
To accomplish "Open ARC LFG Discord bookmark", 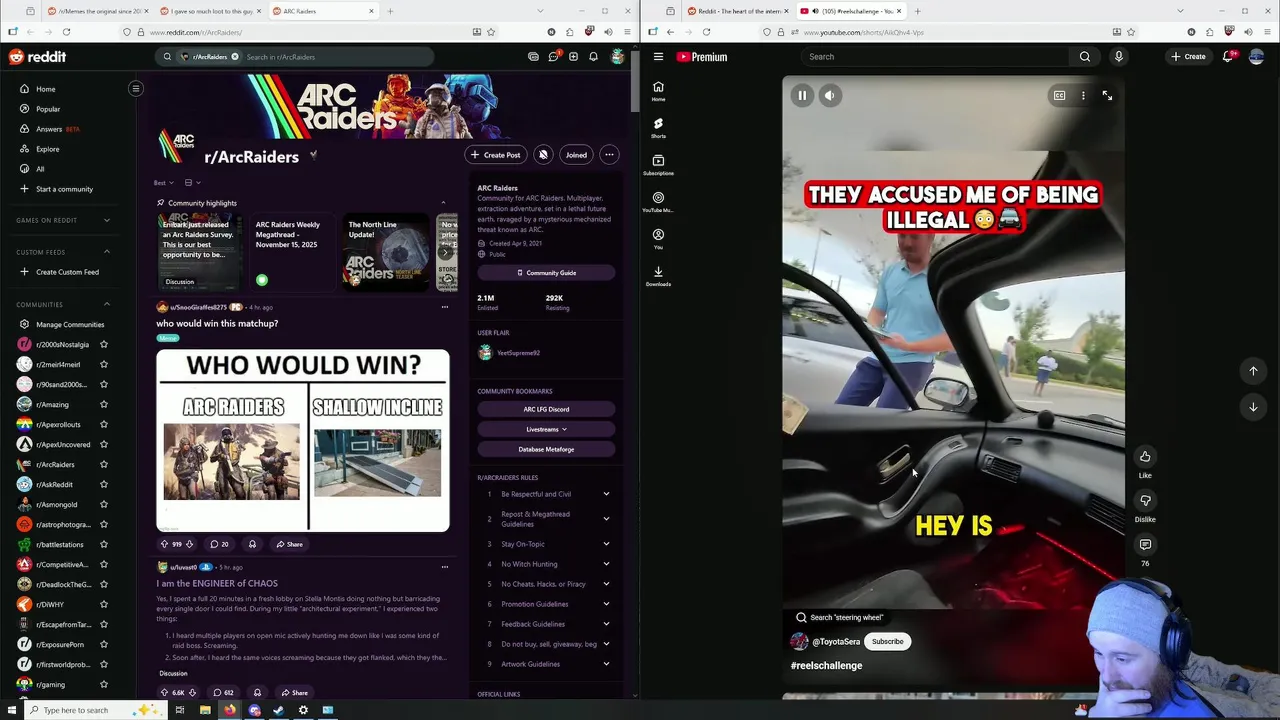I will tap(546, 409).
